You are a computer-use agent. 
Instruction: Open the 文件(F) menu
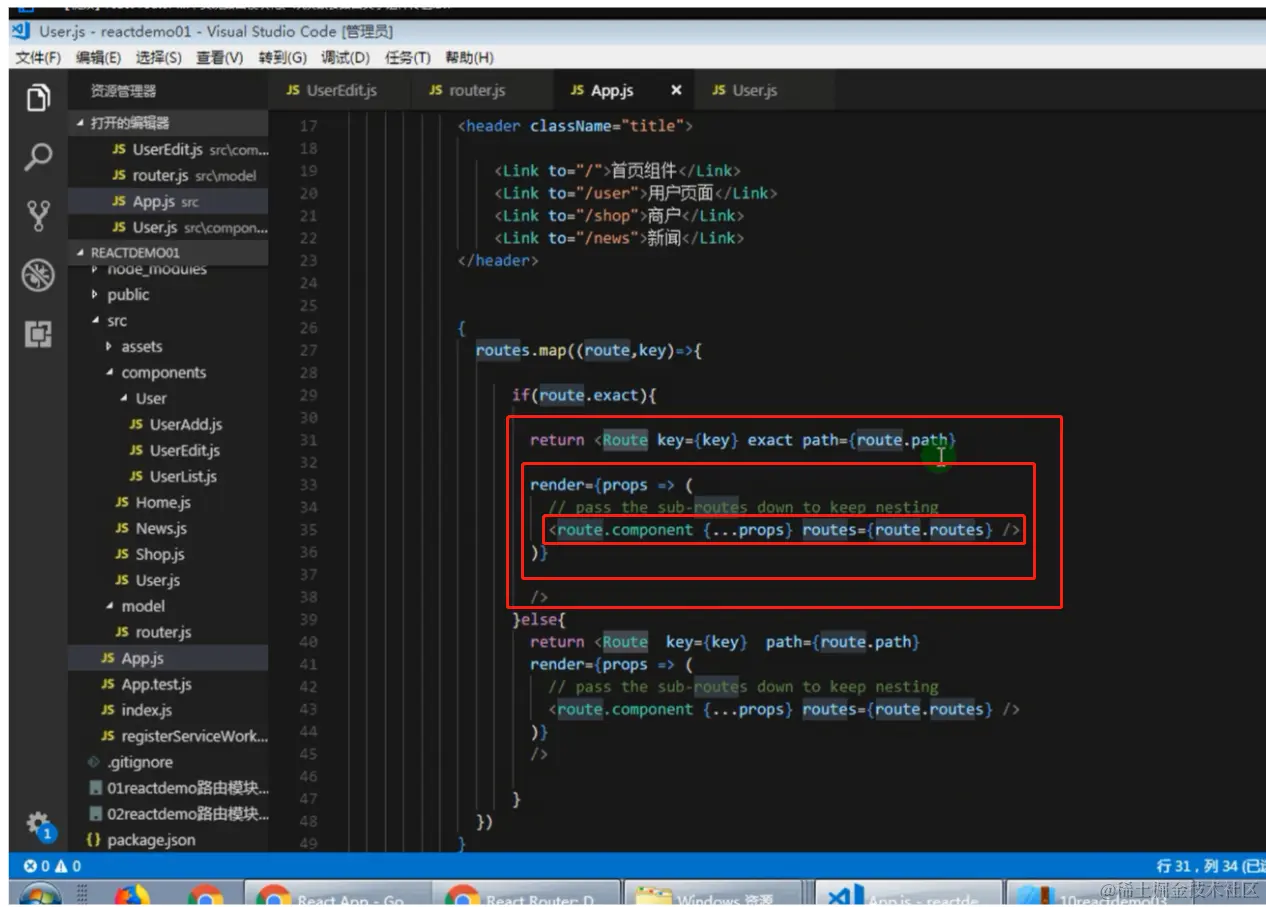[38, 58]
